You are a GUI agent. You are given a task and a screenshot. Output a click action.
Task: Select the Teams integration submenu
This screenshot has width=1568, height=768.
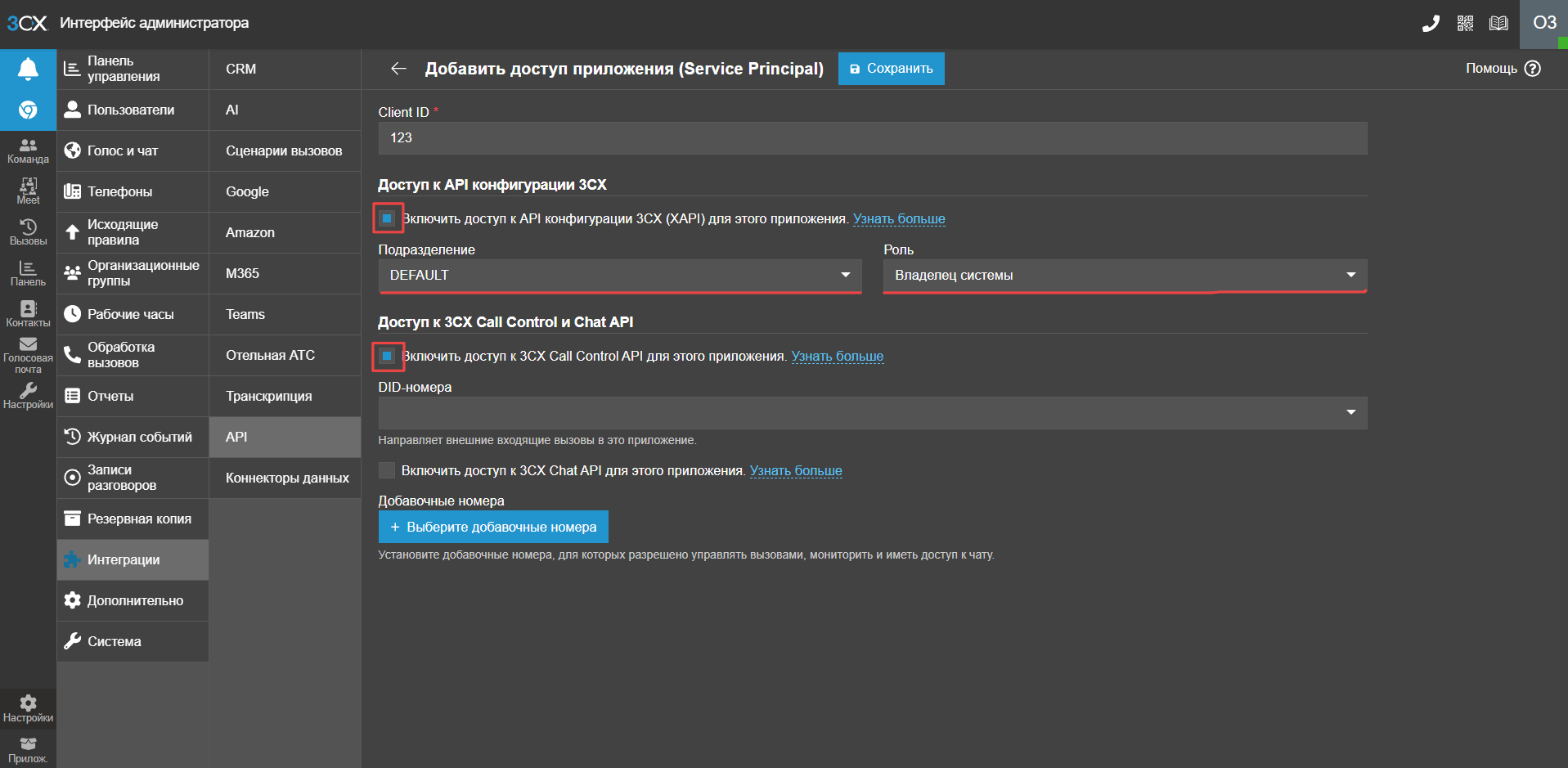pos(285,314)
